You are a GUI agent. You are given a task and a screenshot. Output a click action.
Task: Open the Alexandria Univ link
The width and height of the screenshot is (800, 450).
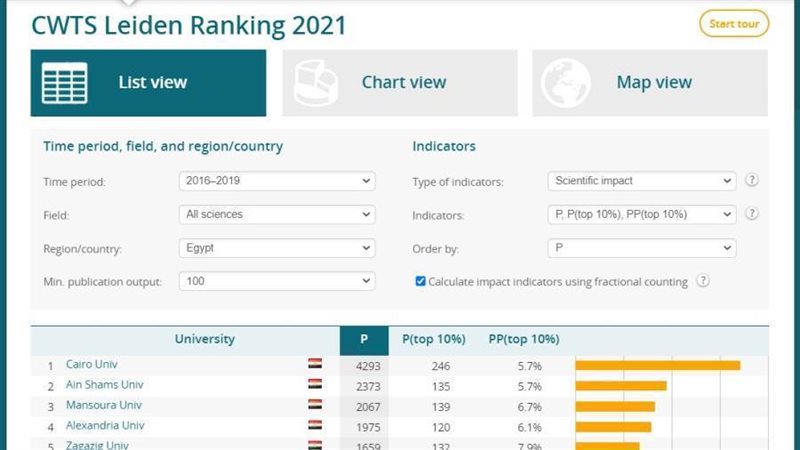105,425
